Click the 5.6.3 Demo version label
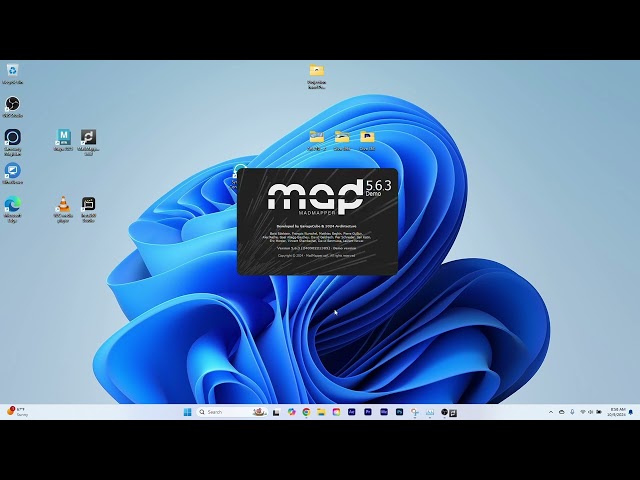Viewport: 640px width, 480px height. pos(378,188)
